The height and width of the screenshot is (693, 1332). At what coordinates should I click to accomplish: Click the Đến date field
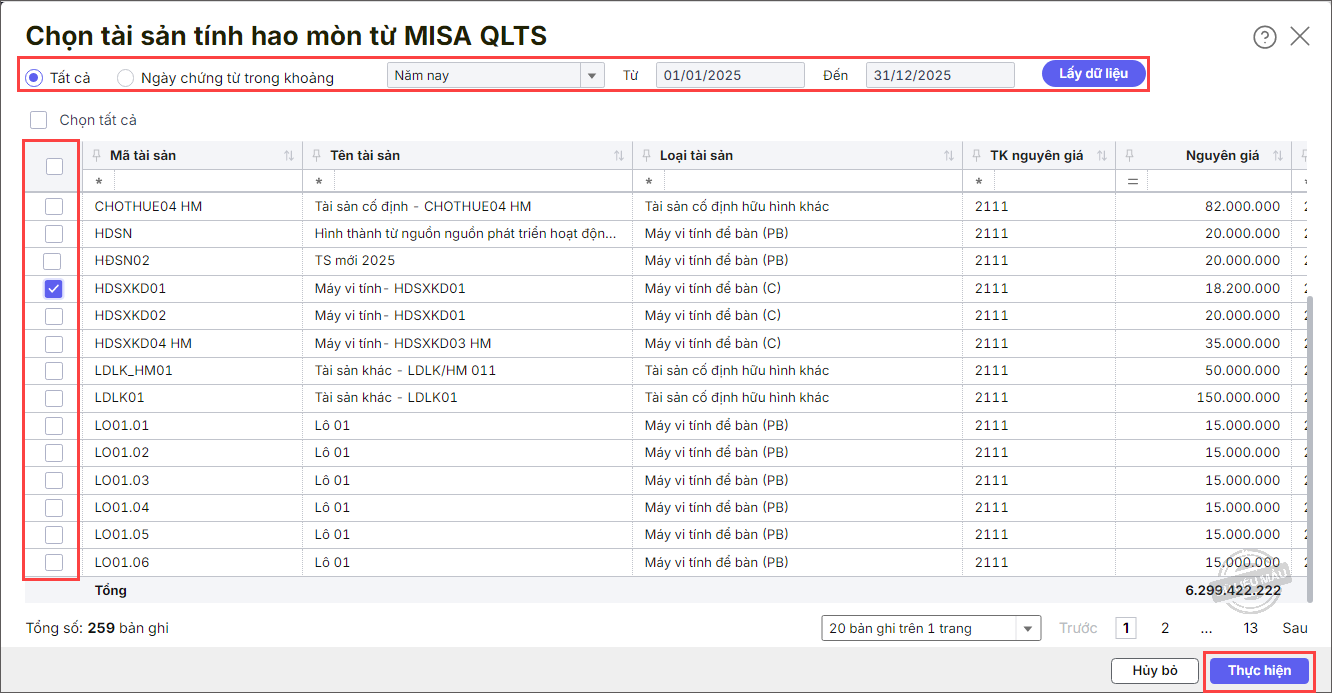click(x=940, y=75)
